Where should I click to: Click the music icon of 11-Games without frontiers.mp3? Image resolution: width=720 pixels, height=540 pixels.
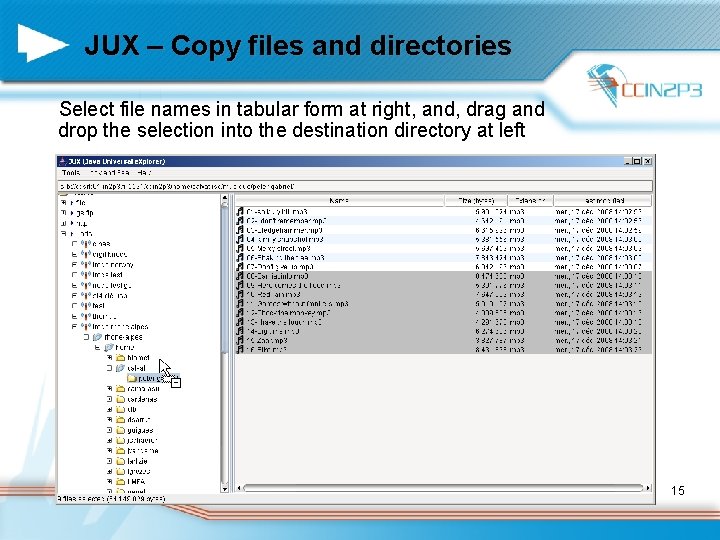pyautogui.click(x=240, y=304)
